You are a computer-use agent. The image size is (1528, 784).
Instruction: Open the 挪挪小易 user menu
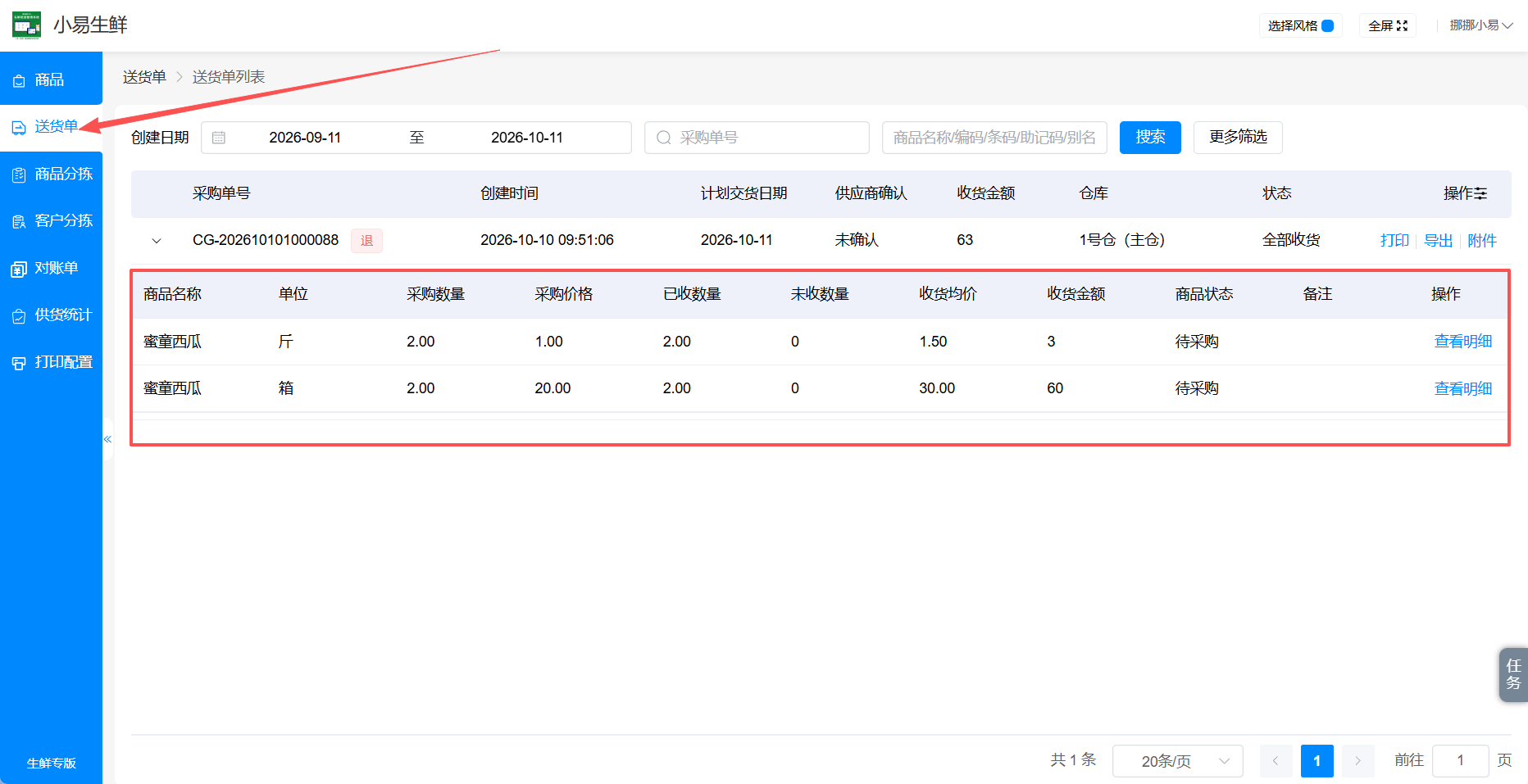click(x=1480, y=25)
